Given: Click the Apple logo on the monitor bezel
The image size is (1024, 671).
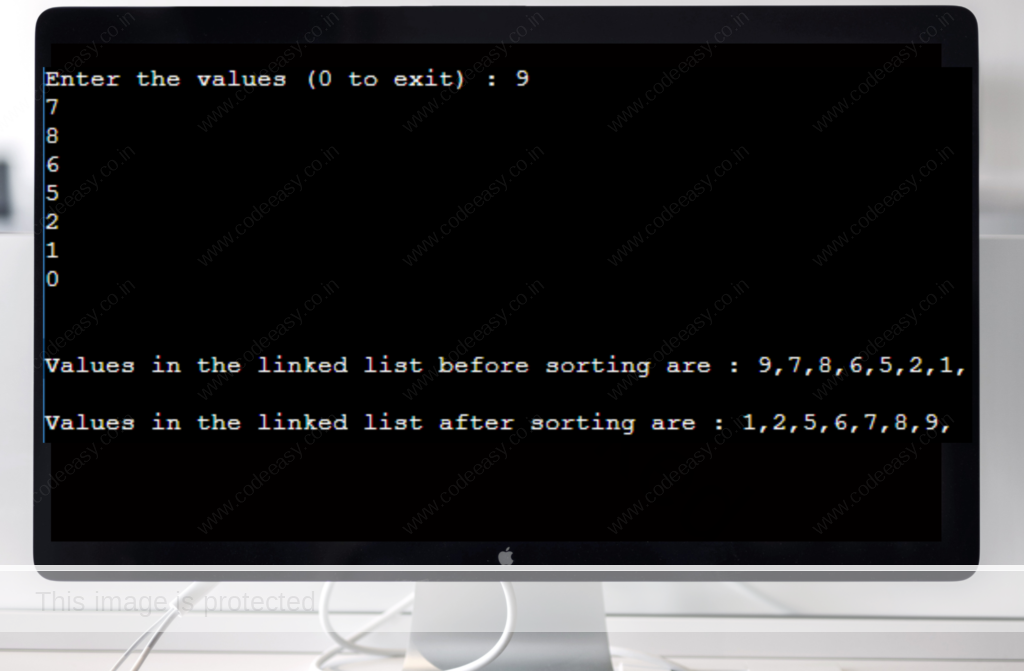Looking at the screenshot, I should pyautogui.click(x=505, y=557).
